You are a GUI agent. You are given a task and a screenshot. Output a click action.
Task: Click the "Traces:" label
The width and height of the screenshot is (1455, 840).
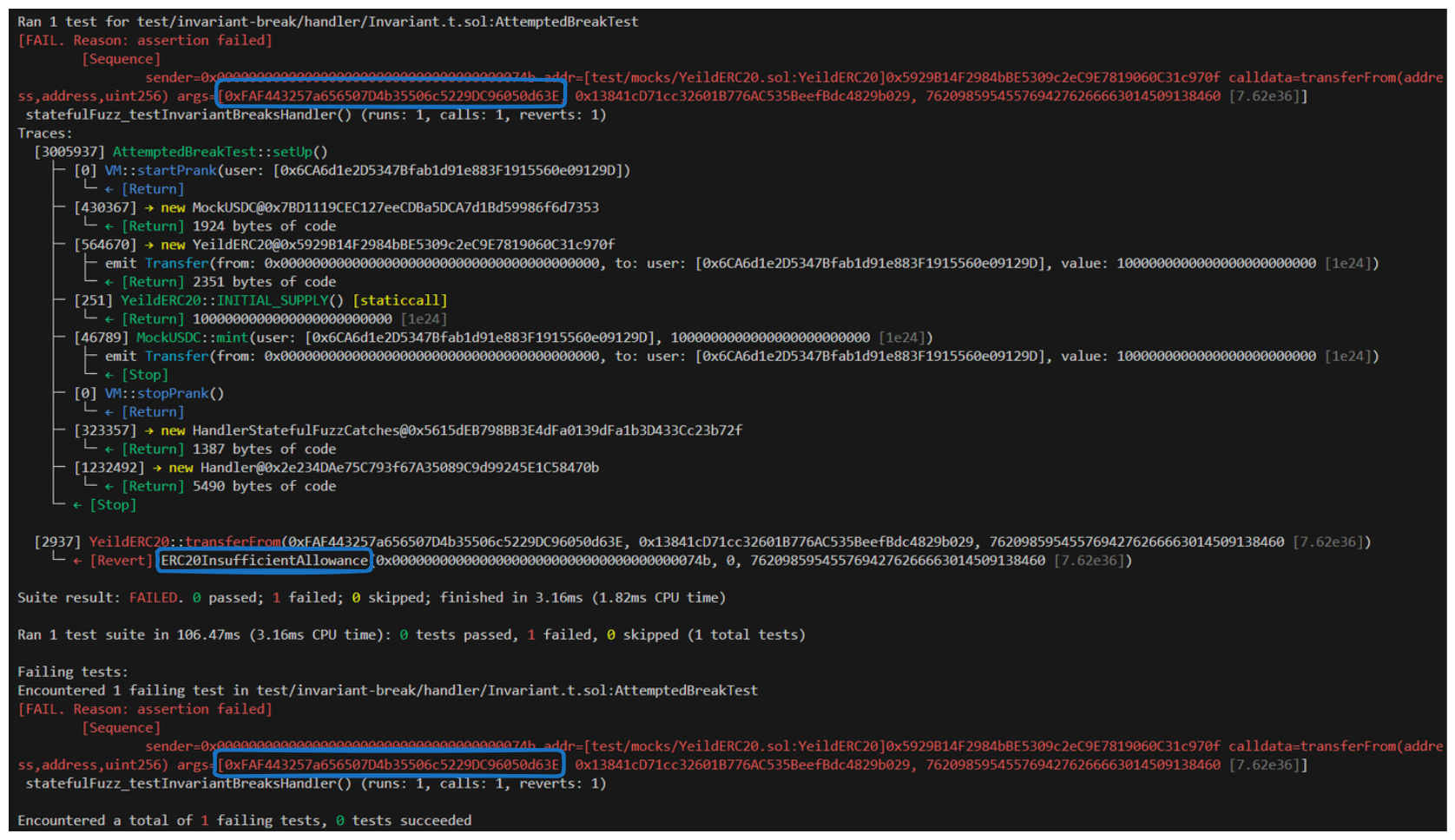coord(45,134)
